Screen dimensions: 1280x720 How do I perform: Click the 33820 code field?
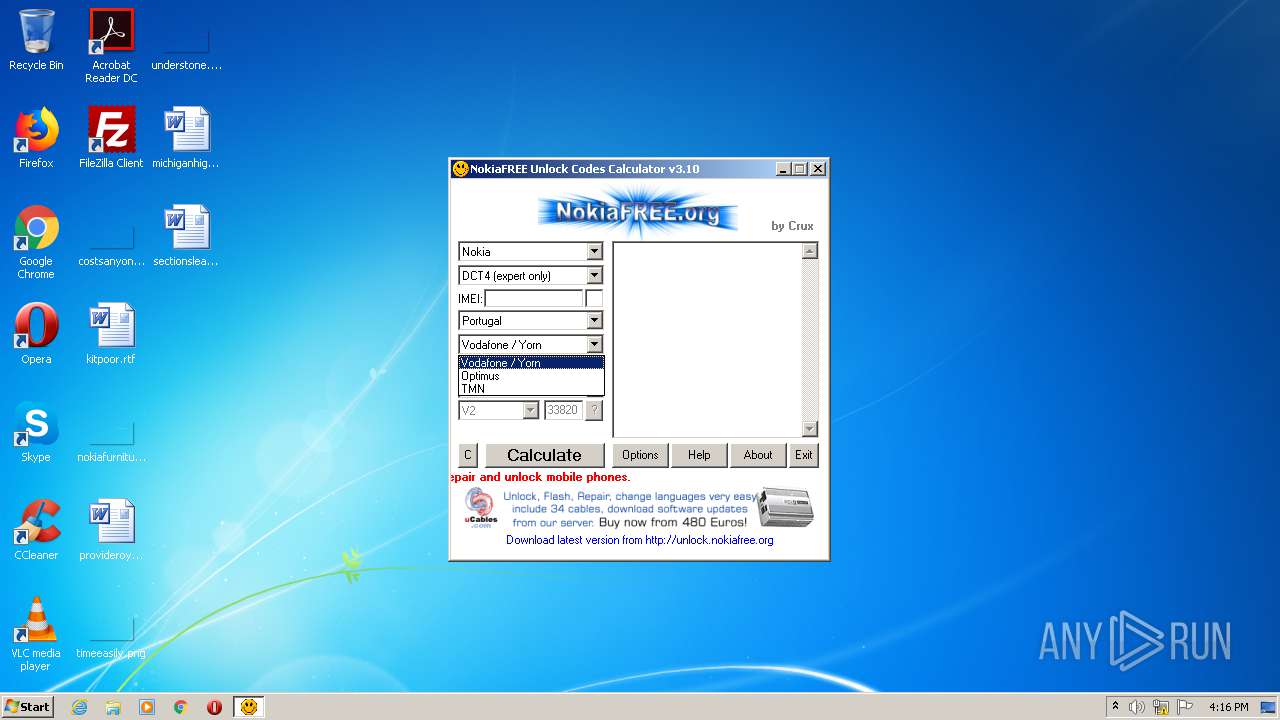click(x=563, y=410)
